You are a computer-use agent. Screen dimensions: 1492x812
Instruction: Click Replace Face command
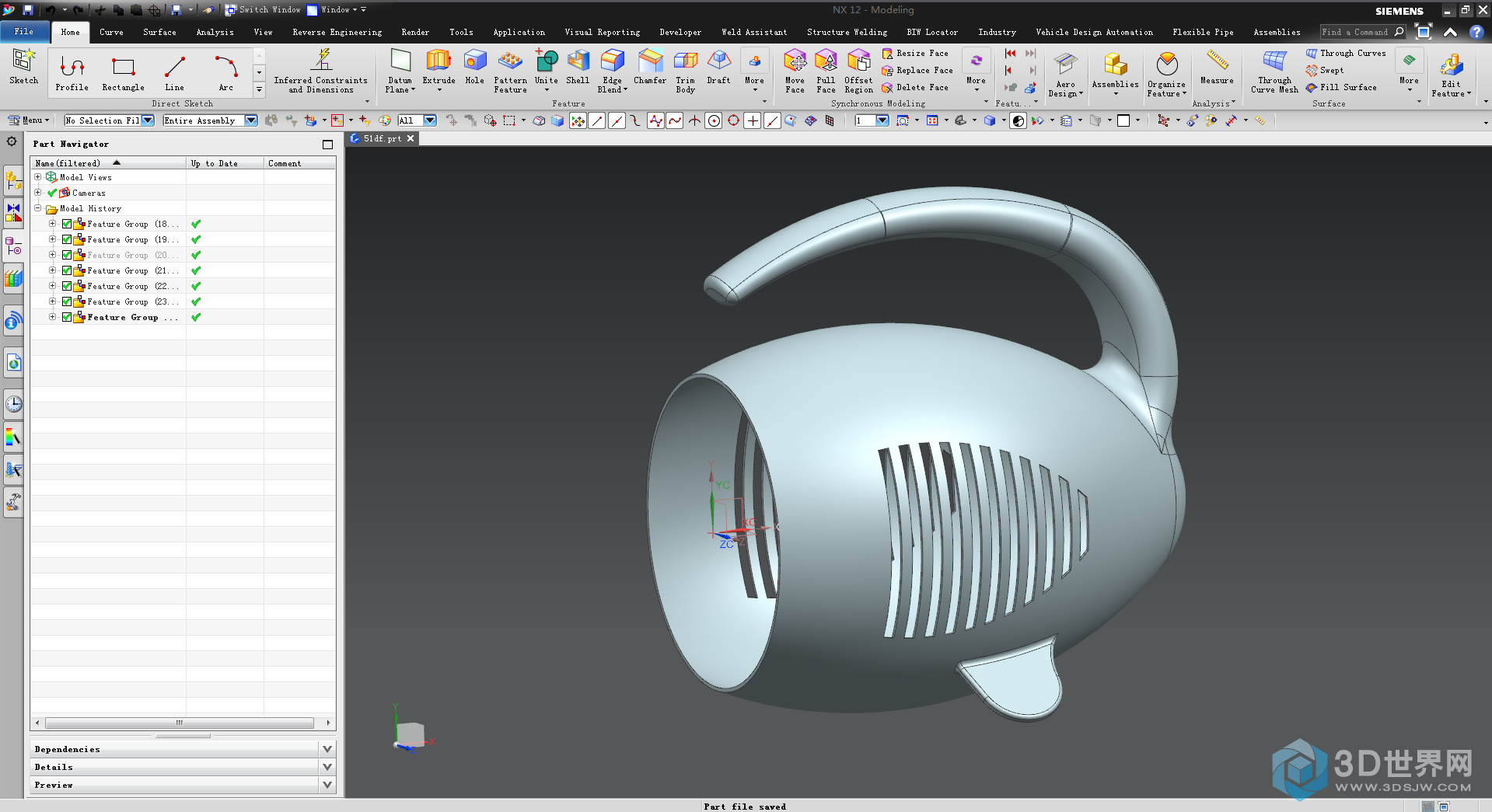tap(917, 71)
